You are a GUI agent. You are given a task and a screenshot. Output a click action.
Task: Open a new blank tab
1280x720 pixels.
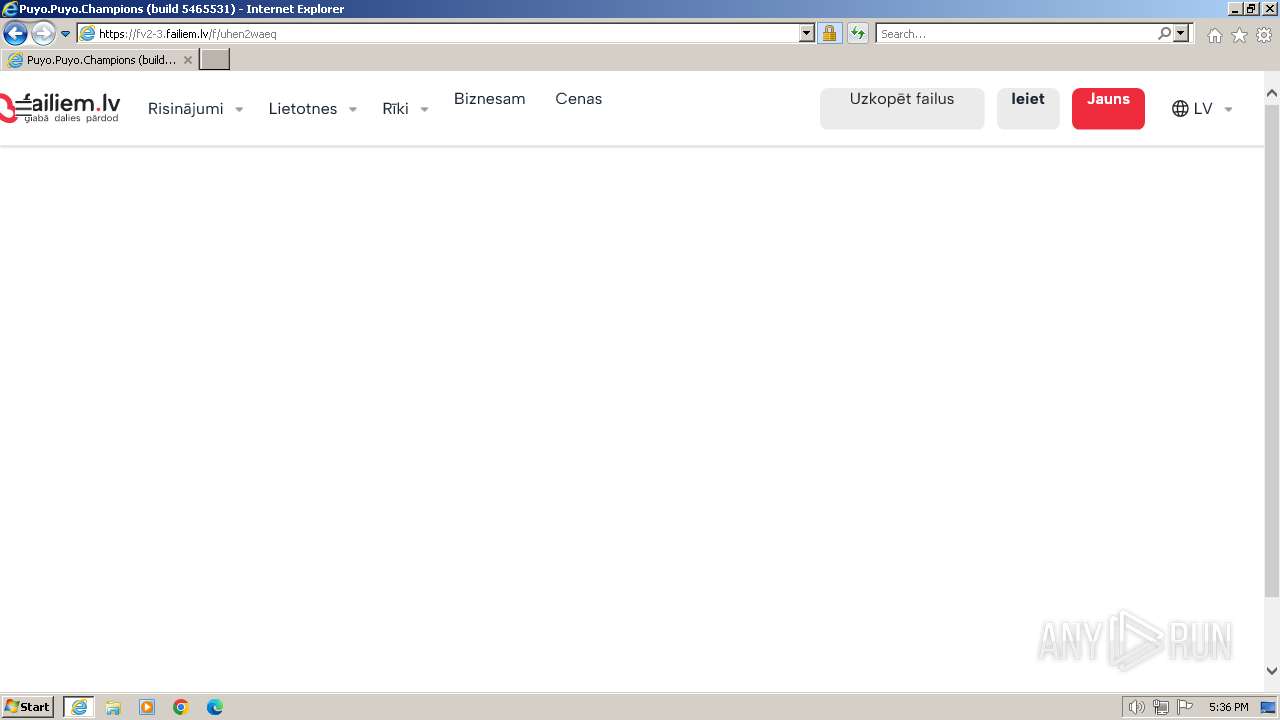point(215,59)
